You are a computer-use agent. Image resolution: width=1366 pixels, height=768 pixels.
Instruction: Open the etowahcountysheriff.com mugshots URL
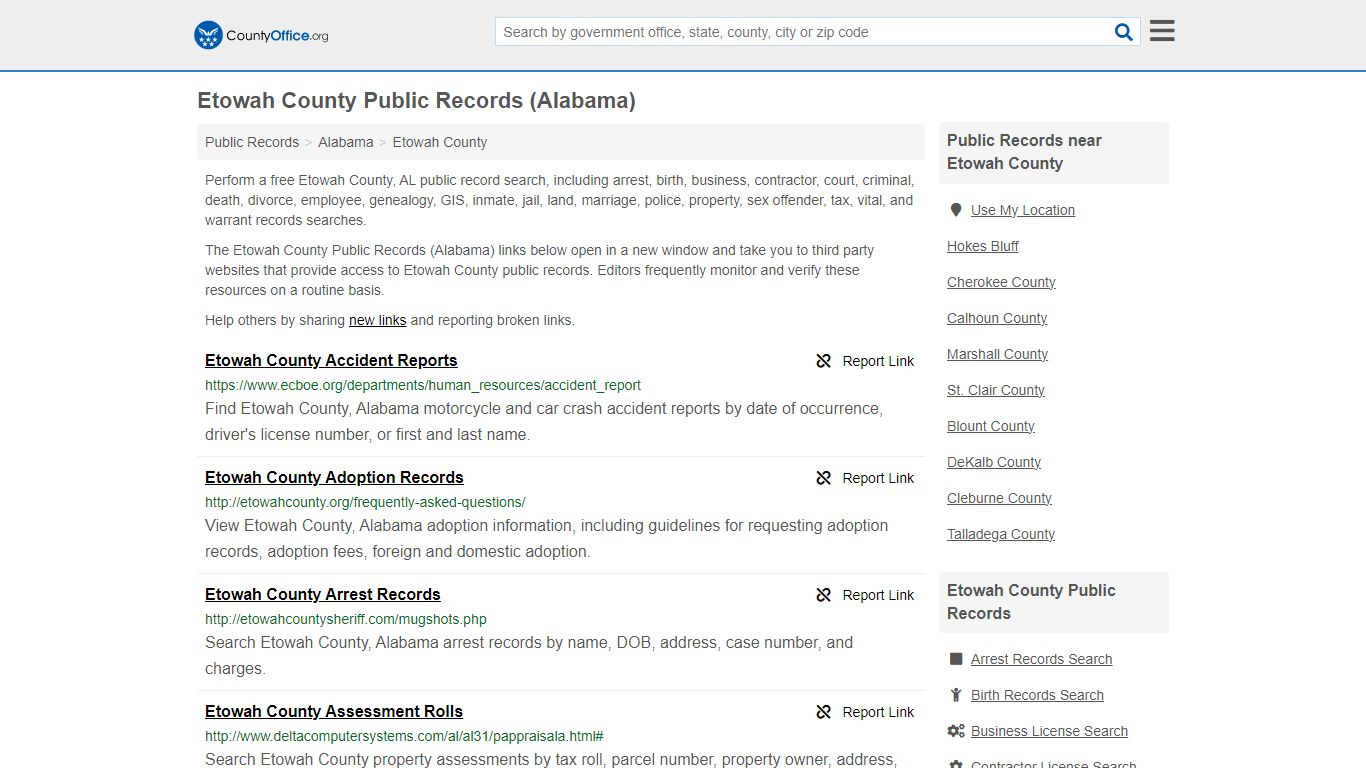[345, 619]
